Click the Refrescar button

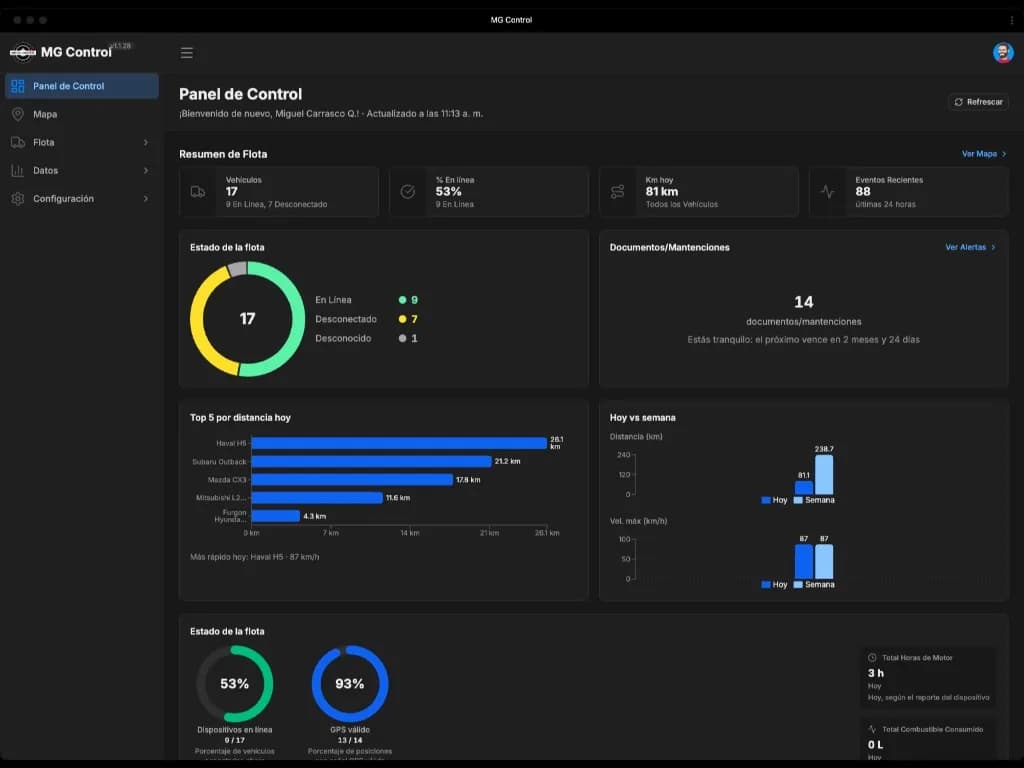pyautogui.click(x=978, y=102)
